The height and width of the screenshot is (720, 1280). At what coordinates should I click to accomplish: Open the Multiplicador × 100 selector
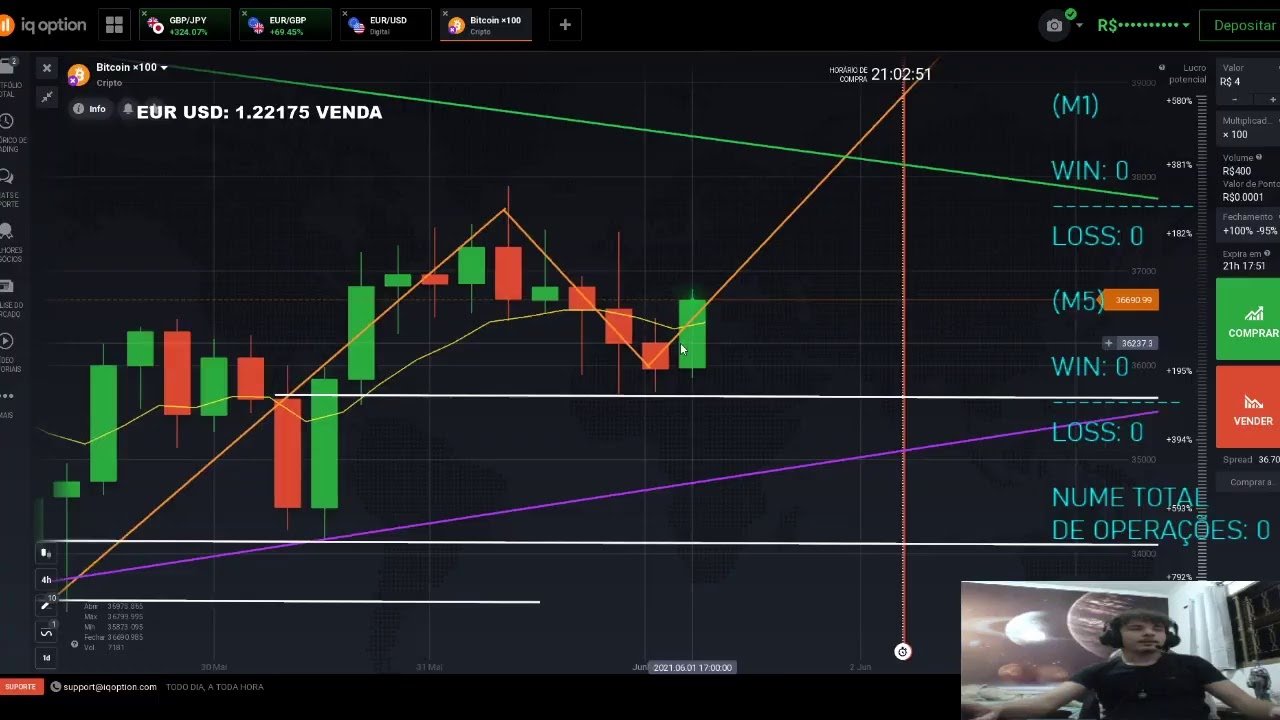pyautogui.click(x=1250, y=128)
